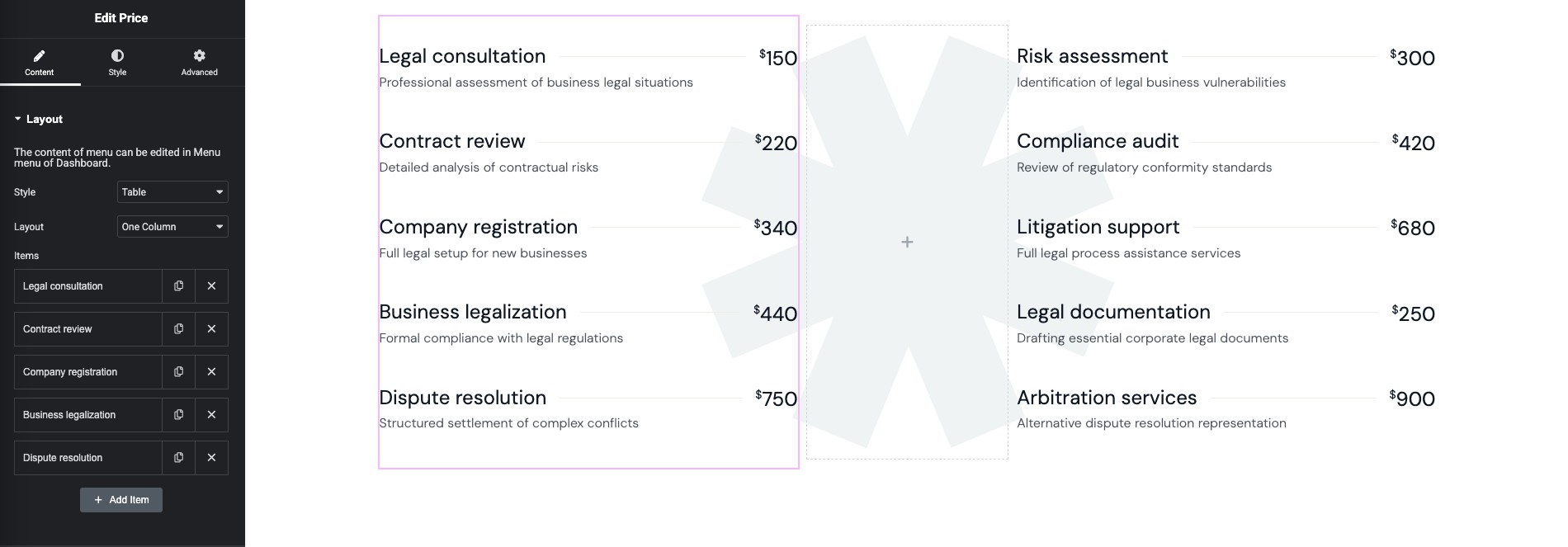Delete the Dispute resolution item
The width and height of the screenshot is (1568, 547).
coord(211,458)
